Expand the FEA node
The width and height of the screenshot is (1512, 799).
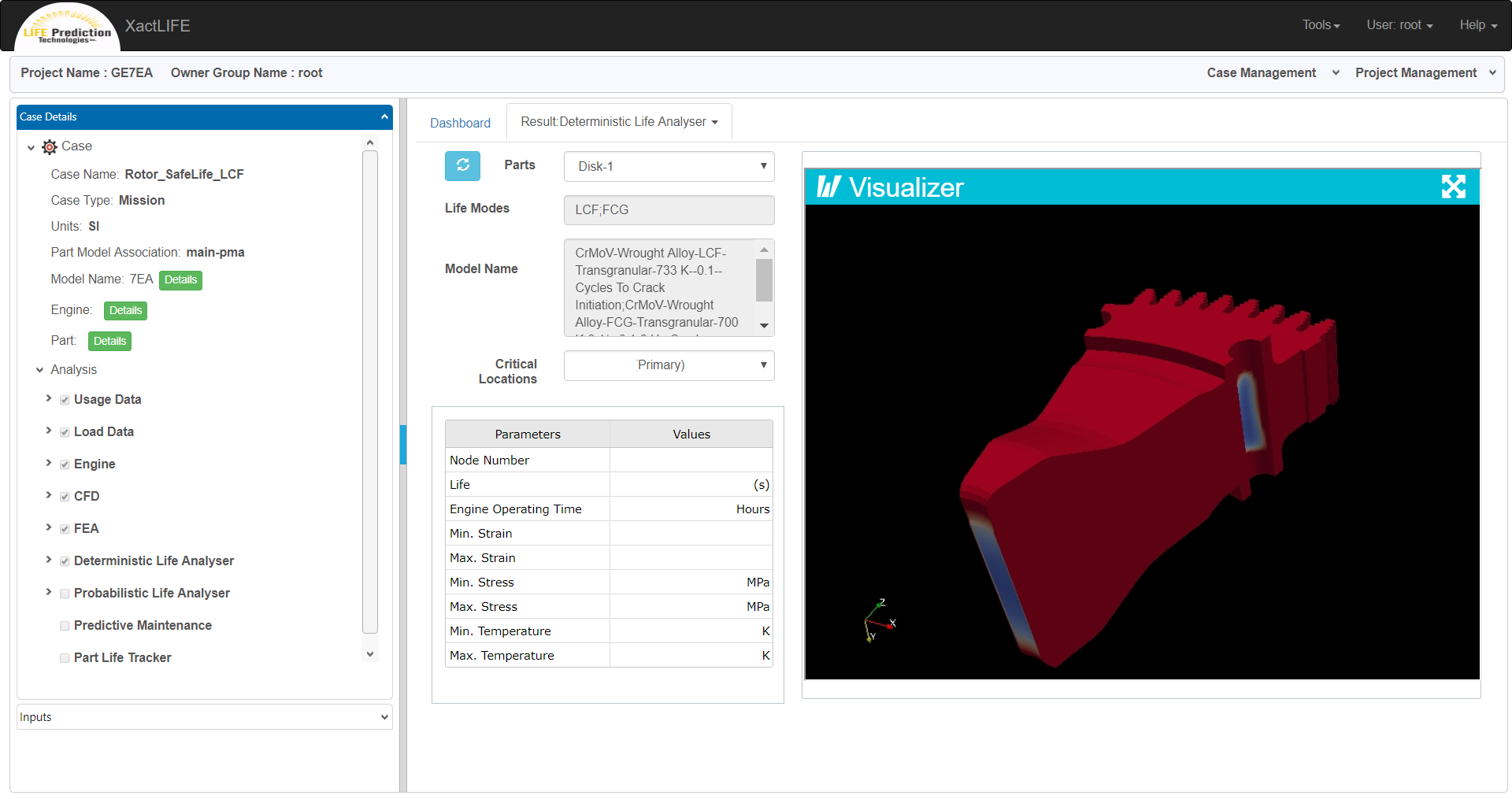pyautogui.click(x=49, y=527)
